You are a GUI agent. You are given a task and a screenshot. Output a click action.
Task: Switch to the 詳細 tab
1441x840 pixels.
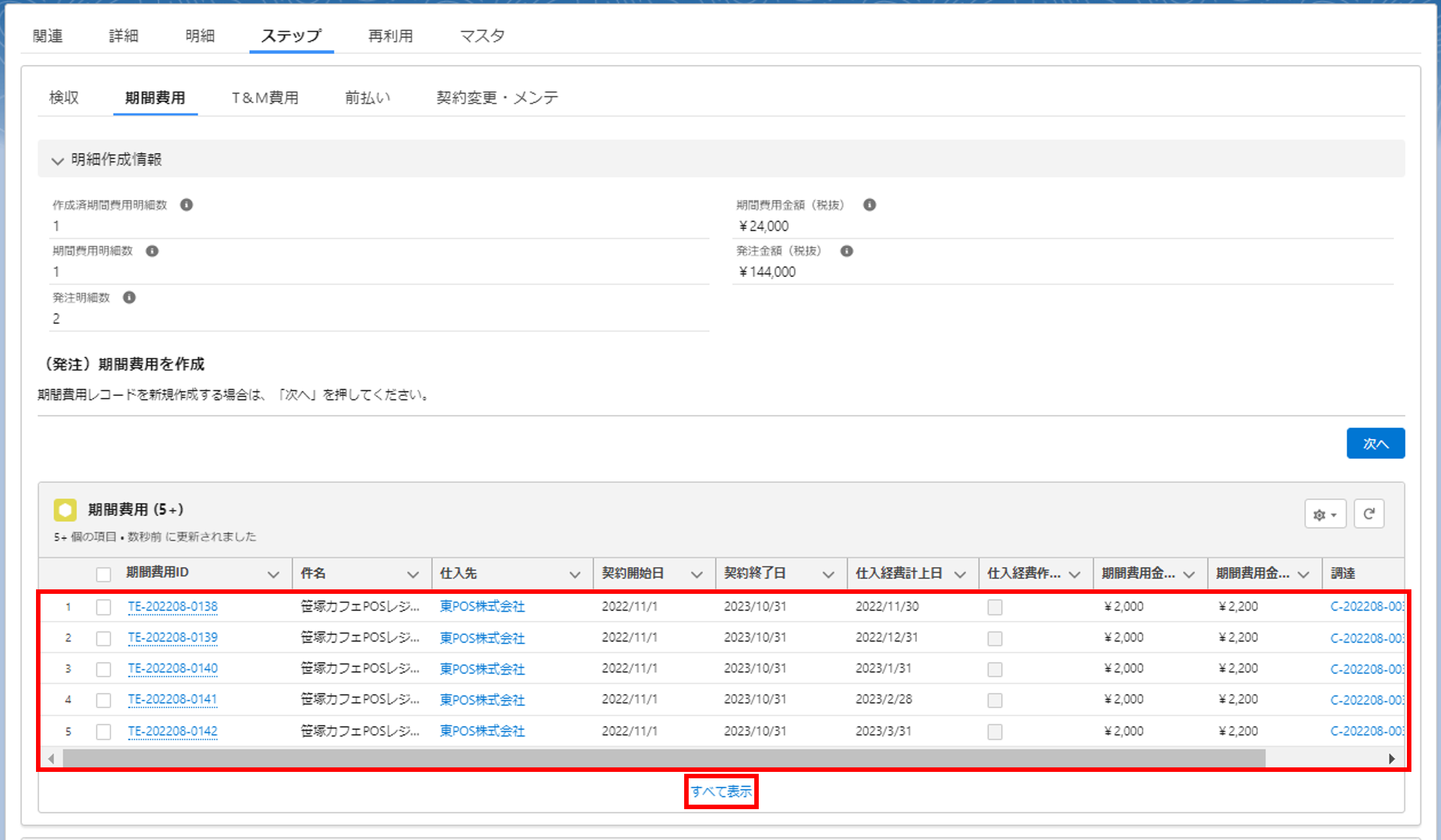[123, 36]
